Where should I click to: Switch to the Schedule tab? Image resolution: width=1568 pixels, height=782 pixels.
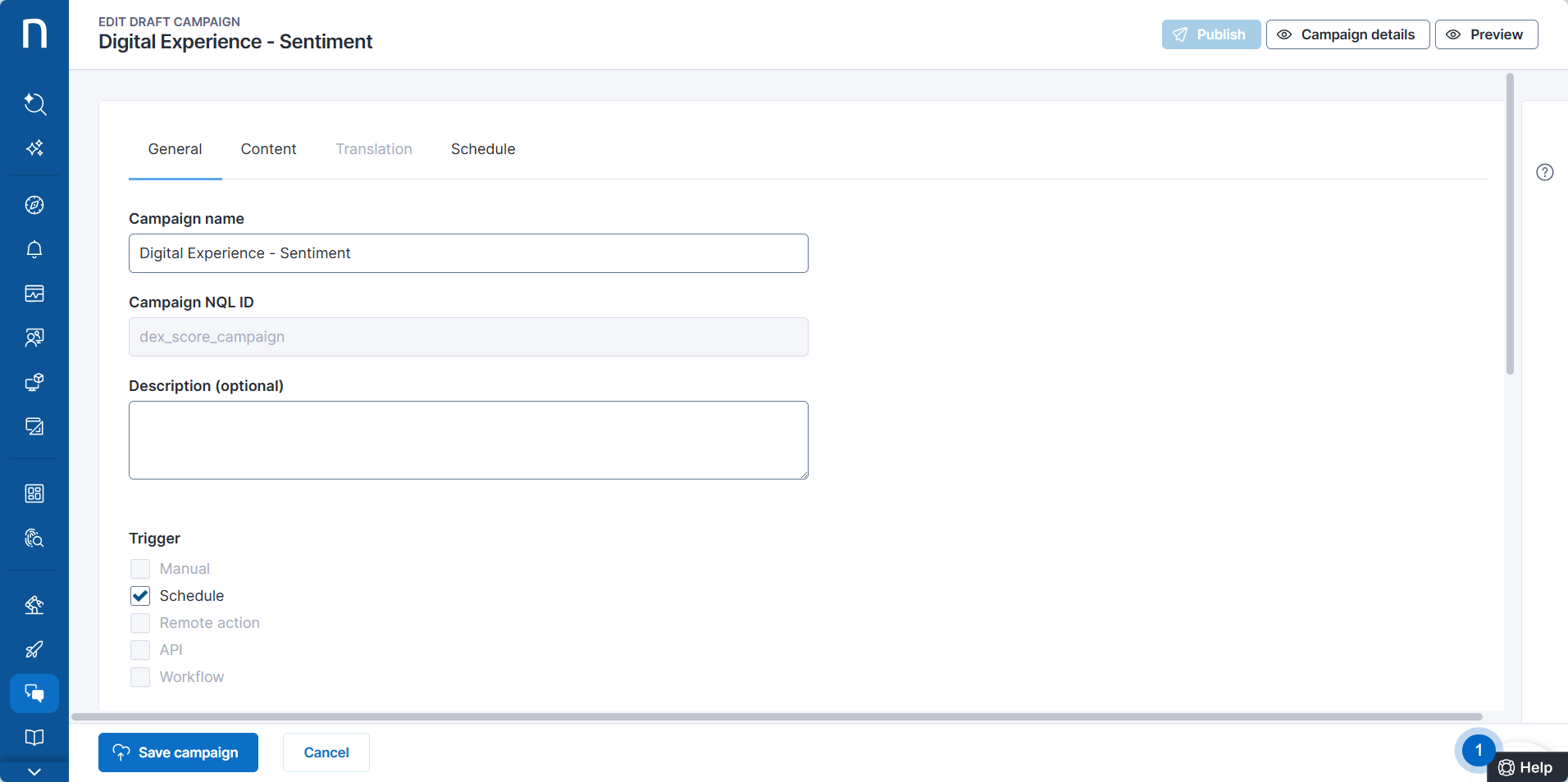click(x=483, y=149)
